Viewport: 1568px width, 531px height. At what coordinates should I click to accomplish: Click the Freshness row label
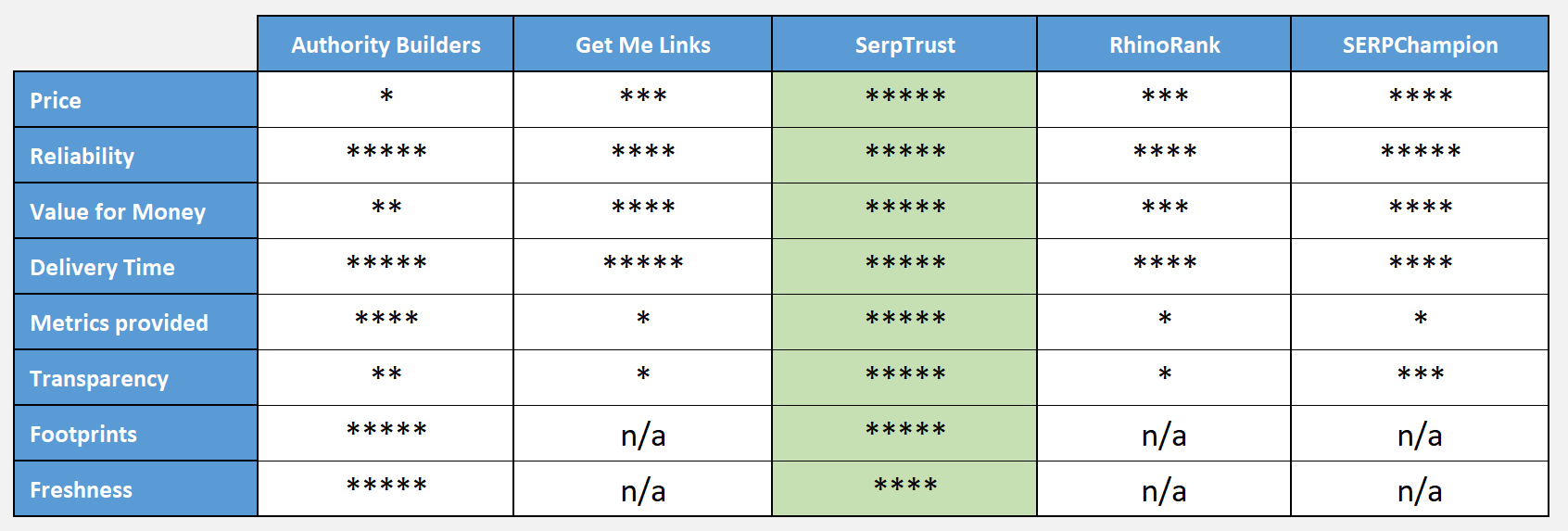(136, 489)
